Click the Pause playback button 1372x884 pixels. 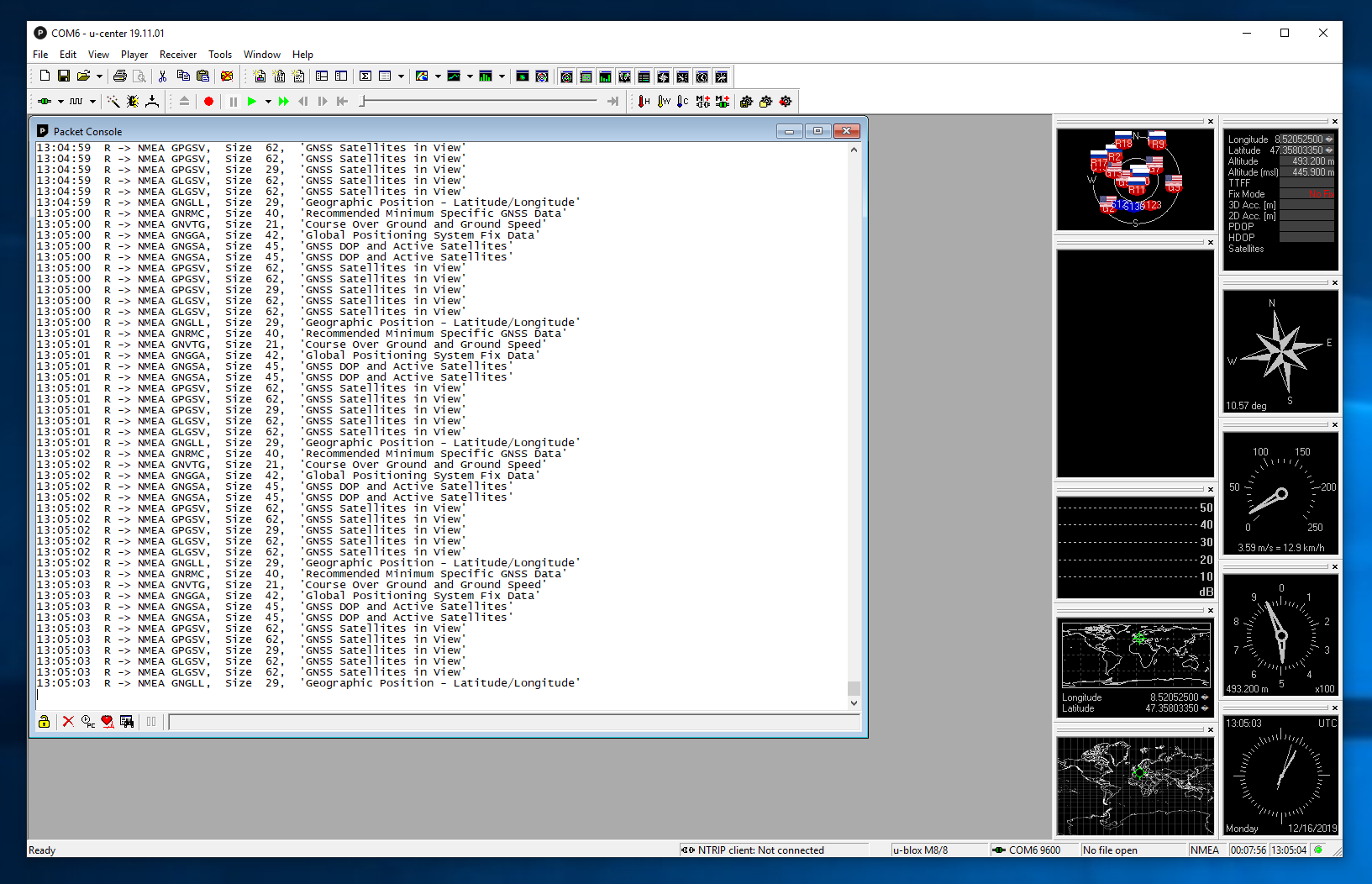pos(234,102)
